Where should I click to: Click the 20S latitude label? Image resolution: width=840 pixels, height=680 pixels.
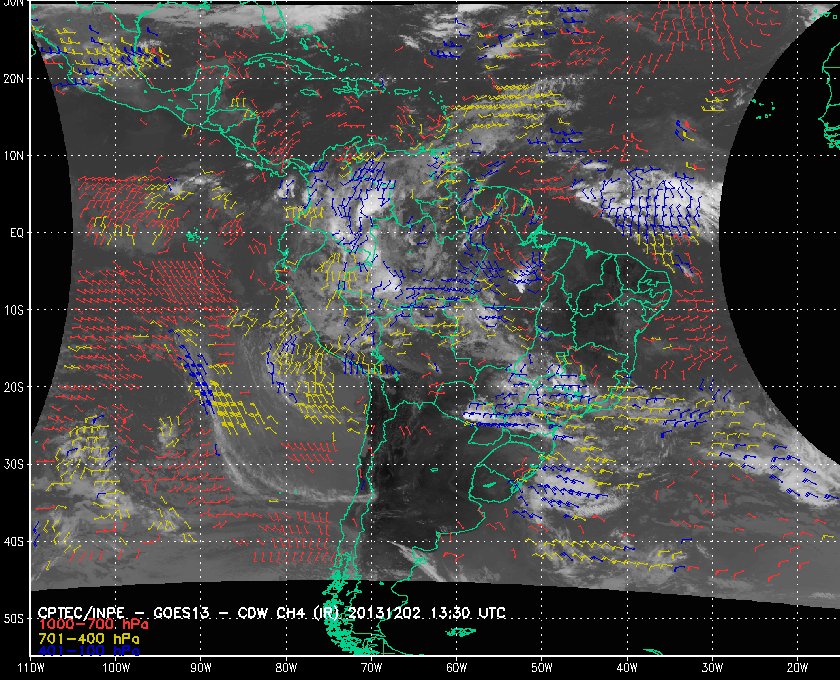(14, 387)
